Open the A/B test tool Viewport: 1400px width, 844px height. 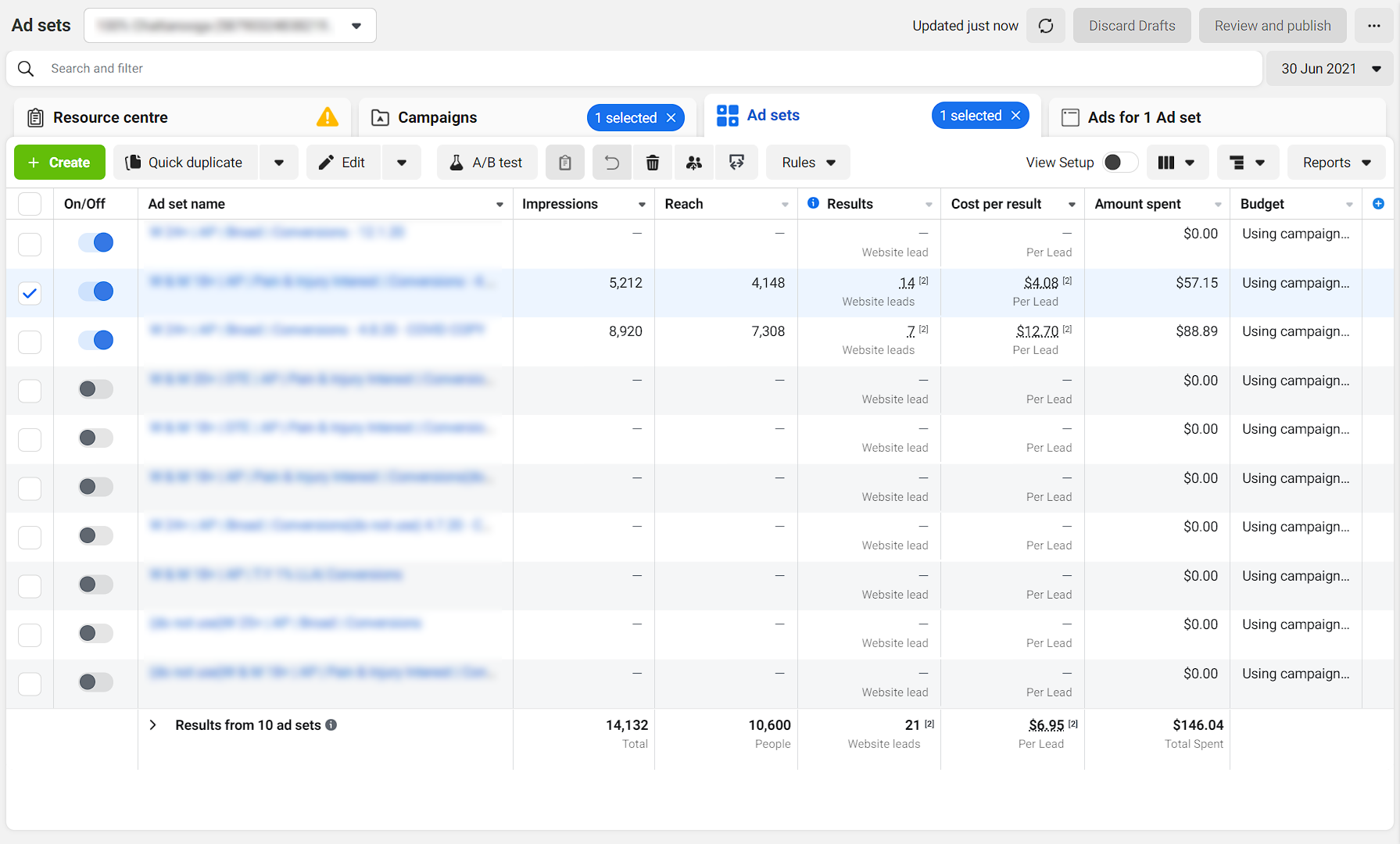pos(487,162)
